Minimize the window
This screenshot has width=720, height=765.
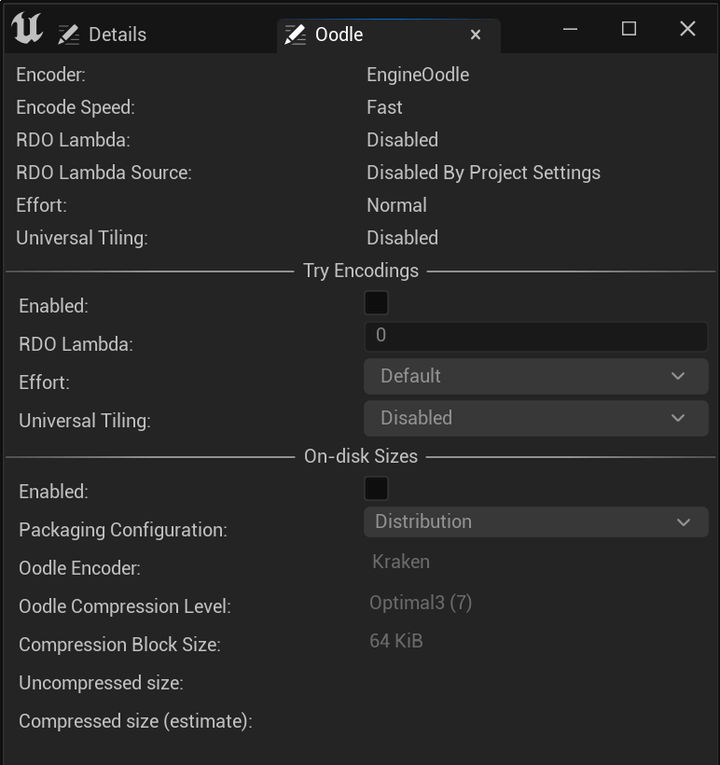tap(570, 29)
